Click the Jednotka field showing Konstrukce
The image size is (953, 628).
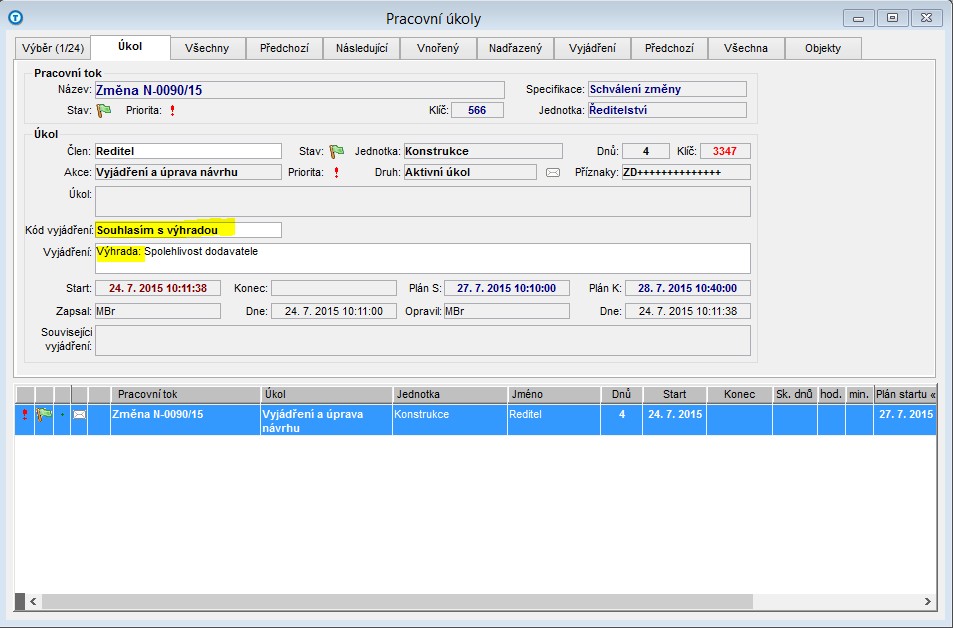point(483,151)
